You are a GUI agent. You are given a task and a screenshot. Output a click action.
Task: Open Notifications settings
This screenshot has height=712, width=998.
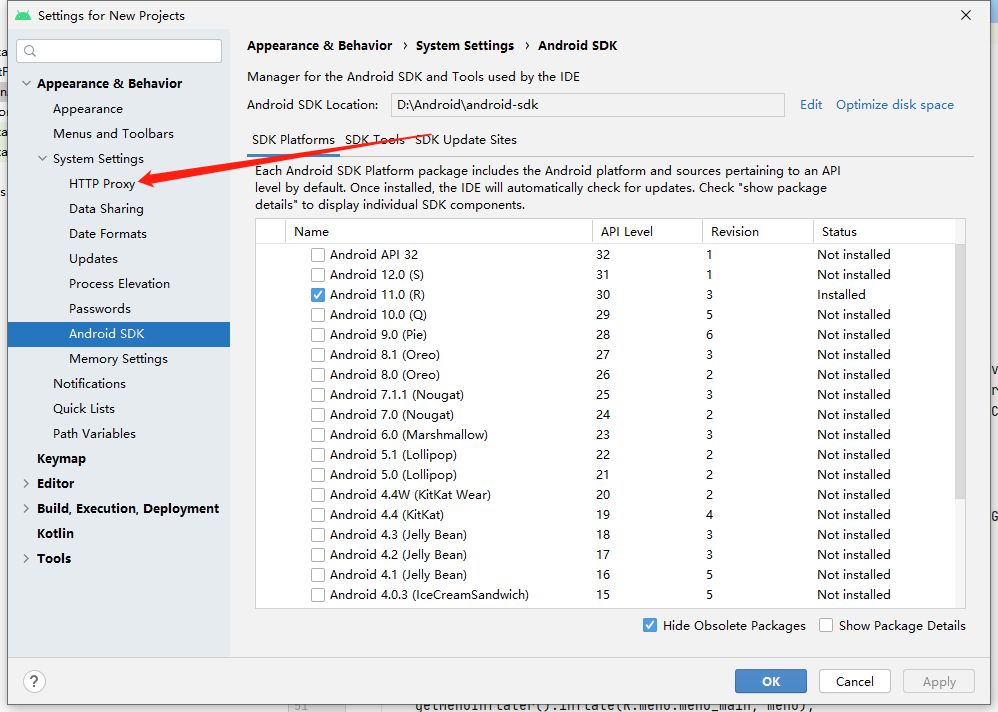pyautogui.click(x=89, y=384)
